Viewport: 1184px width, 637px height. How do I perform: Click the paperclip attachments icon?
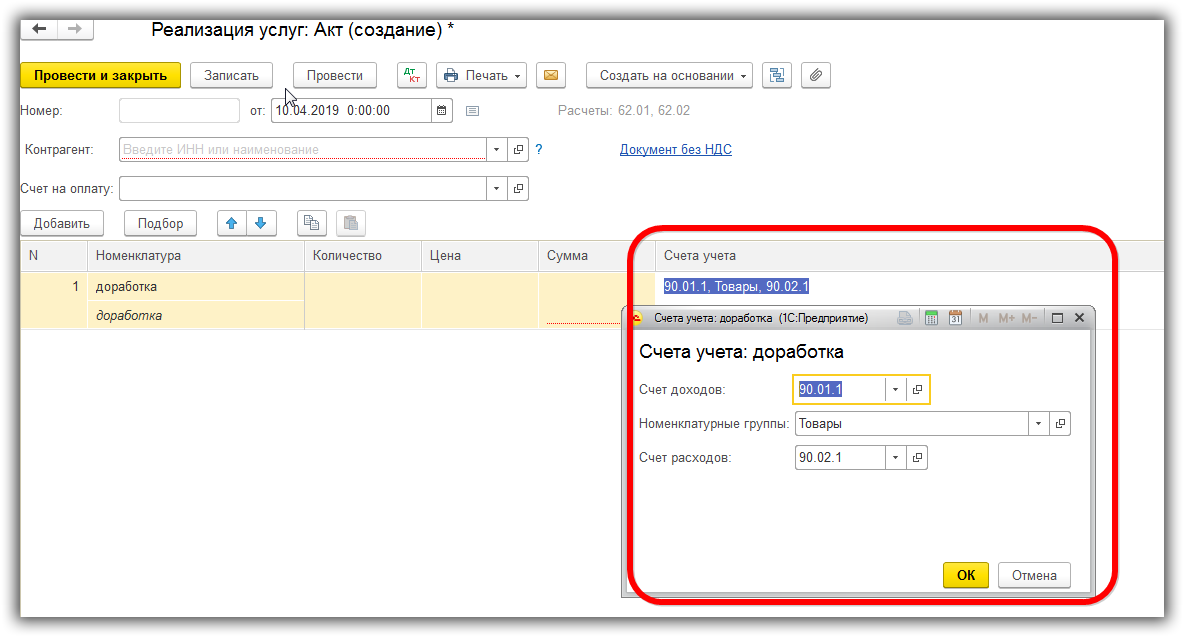coord(816,75)
